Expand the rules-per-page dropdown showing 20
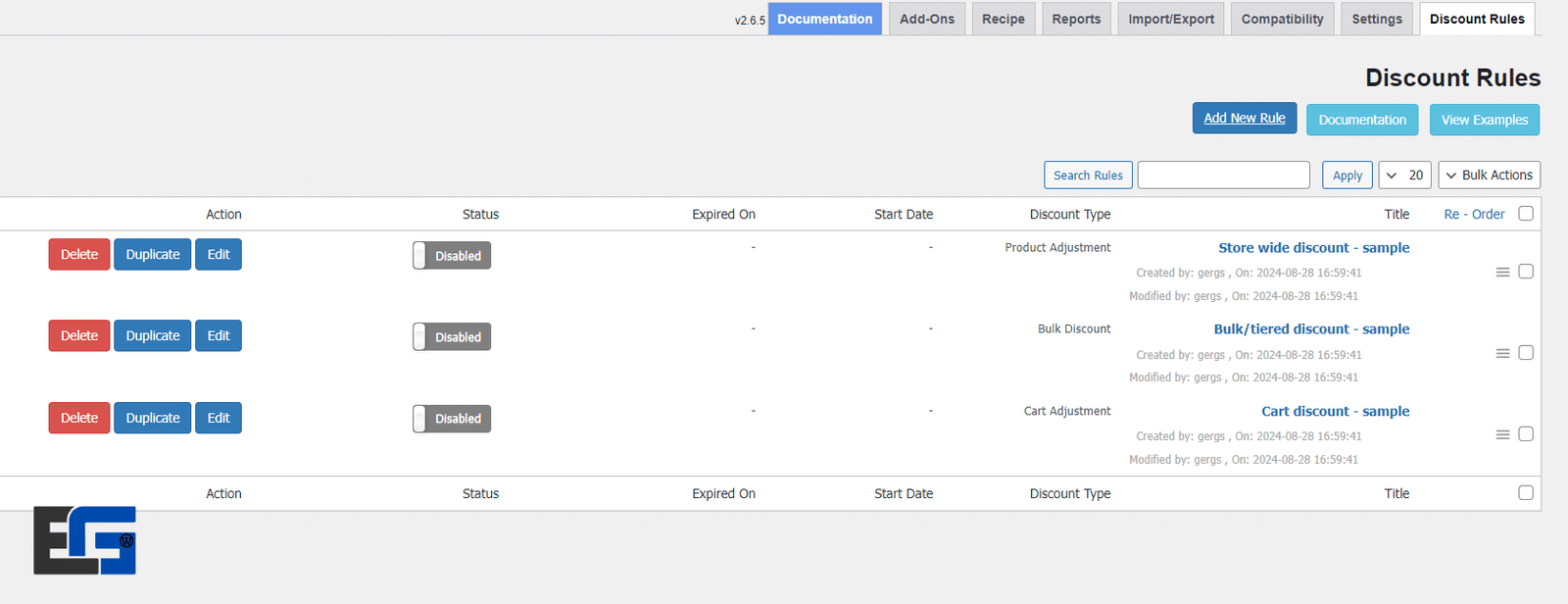This screenshot has height=604, width=1568. pos(1404,176)
